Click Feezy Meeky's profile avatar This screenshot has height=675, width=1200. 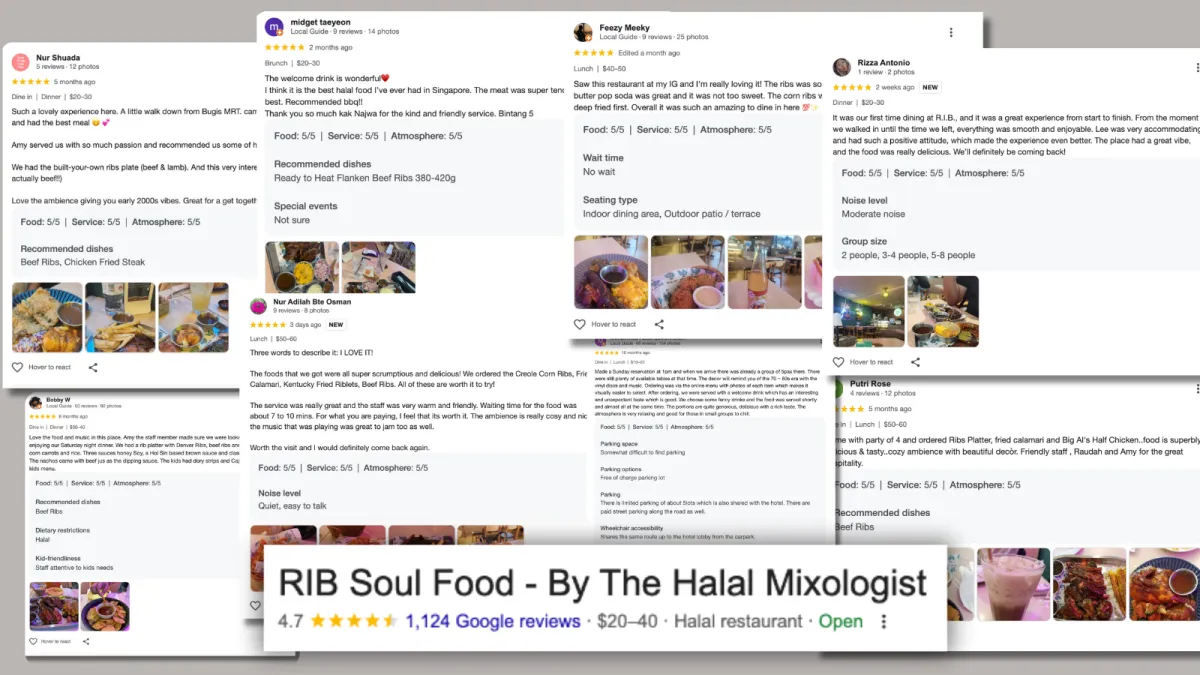[583, 32]
